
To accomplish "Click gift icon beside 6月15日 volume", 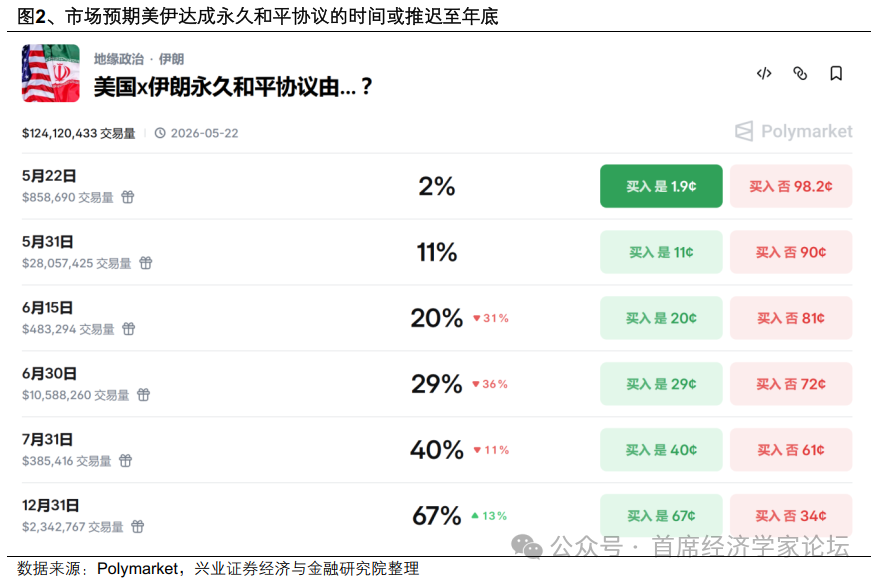I will point(129,329).
